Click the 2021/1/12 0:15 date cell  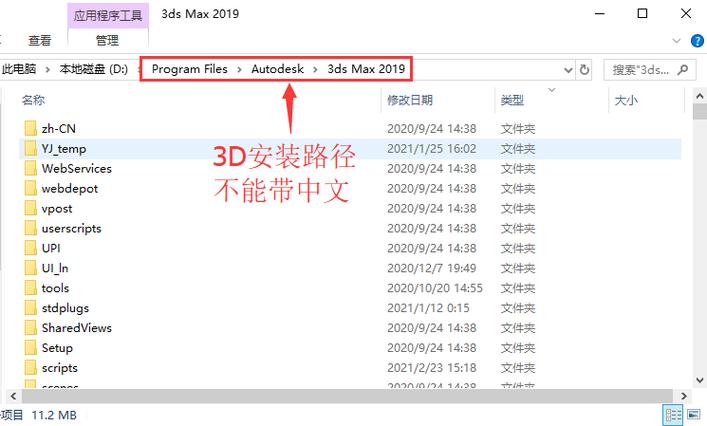point(428,308)
